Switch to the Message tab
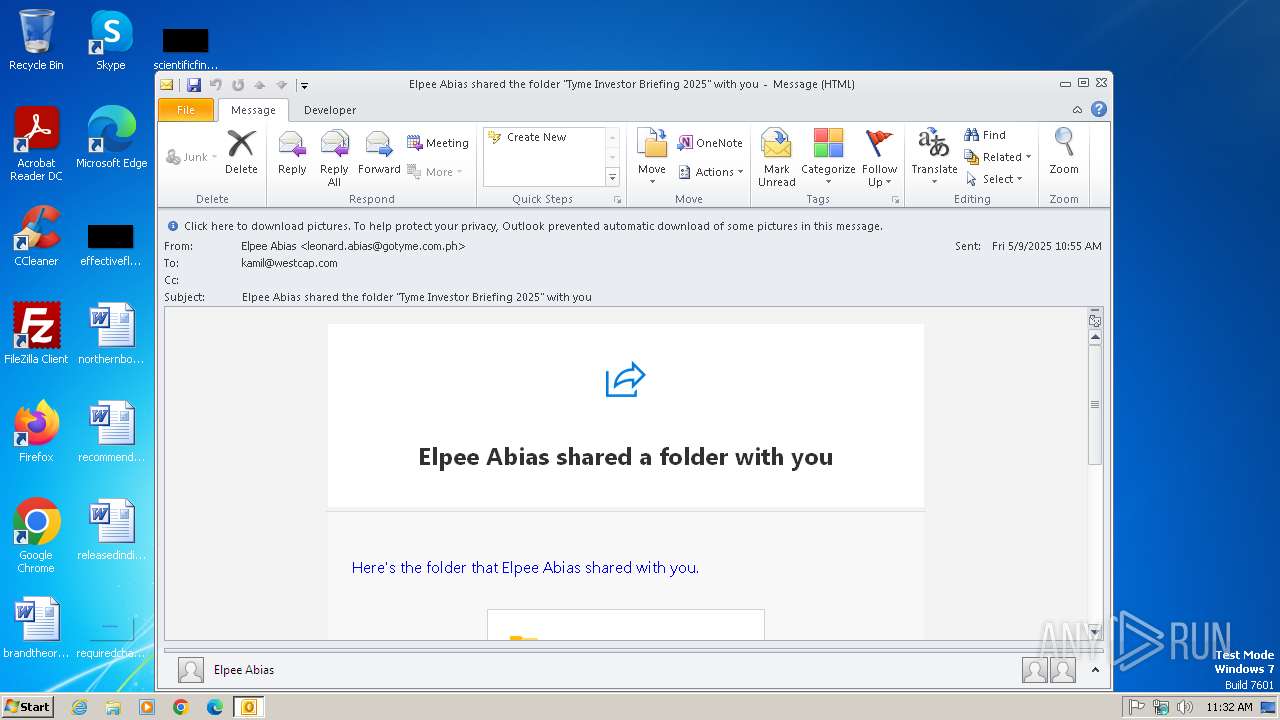Image resolution: width=1280 pixels, height=720 pixels. tap(253, 110)
